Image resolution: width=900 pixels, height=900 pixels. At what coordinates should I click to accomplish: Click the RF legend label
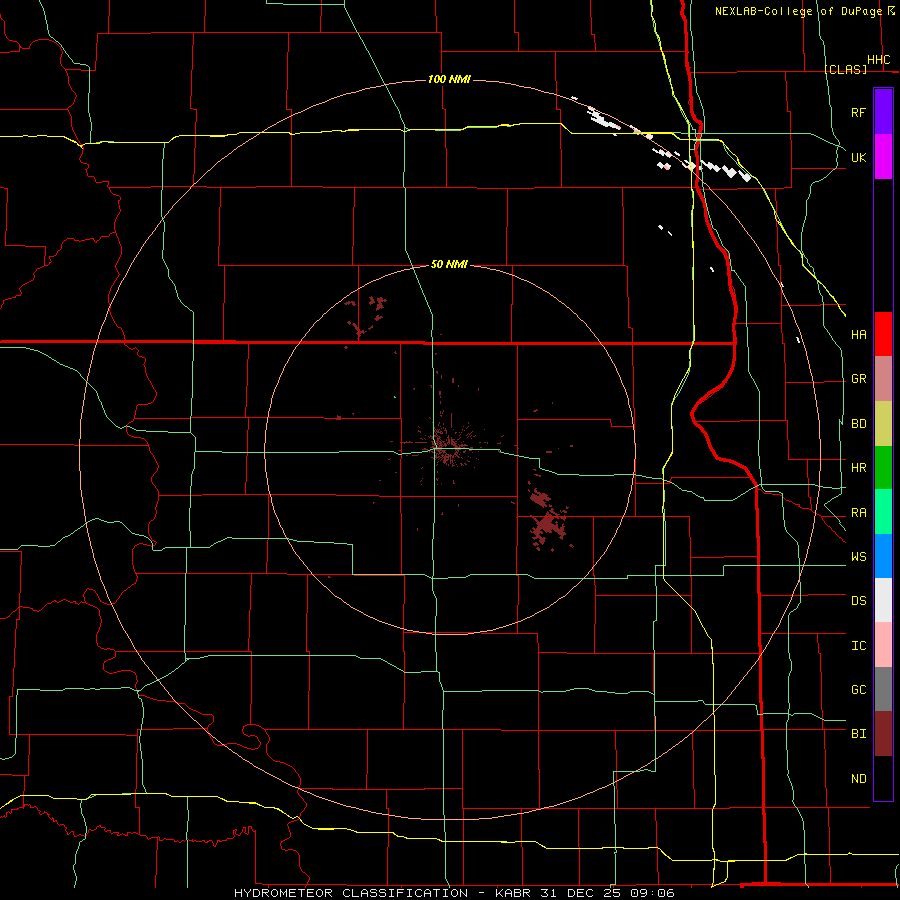click(x=858, y=112)
